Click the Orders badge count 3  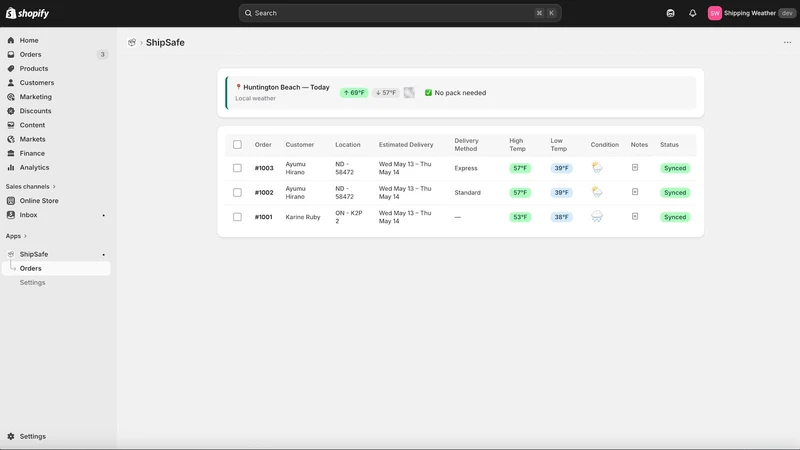[103, 55]
